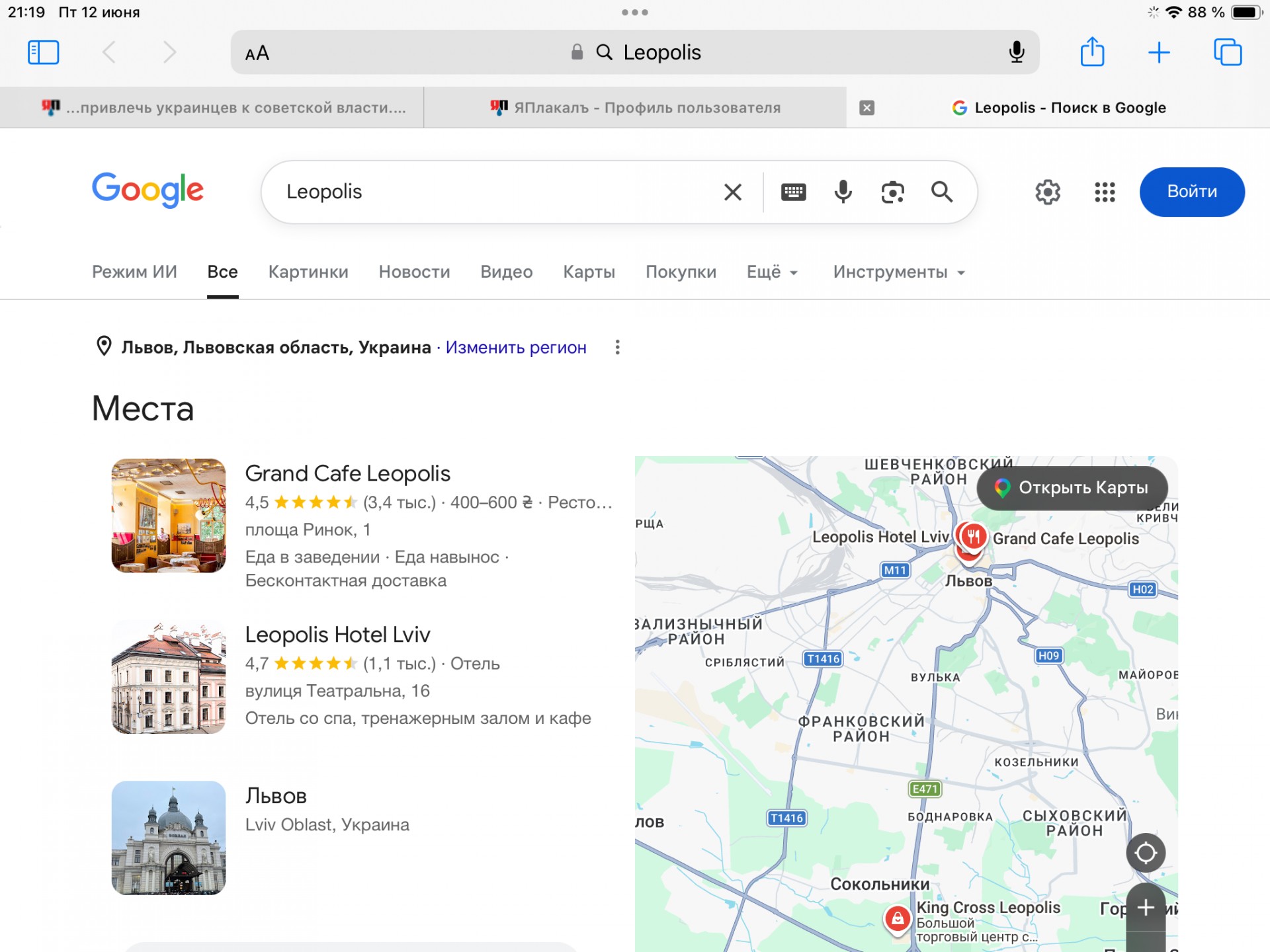
Task: Click the Leopolis Hotel Lviv map label
Action: click(x=880, y=537)
